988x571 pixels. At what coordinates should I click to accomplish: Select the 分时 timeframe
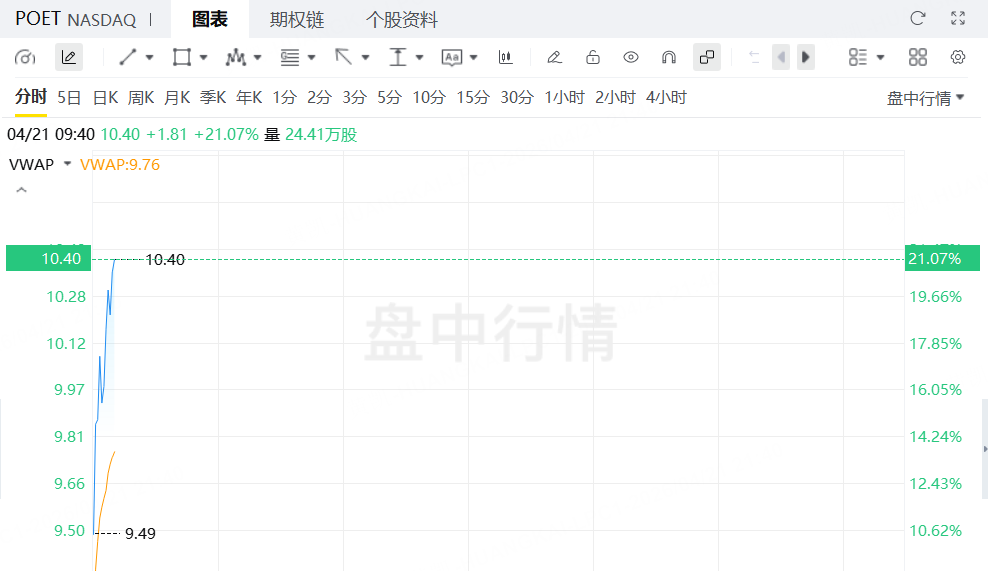tap(31, 96)
